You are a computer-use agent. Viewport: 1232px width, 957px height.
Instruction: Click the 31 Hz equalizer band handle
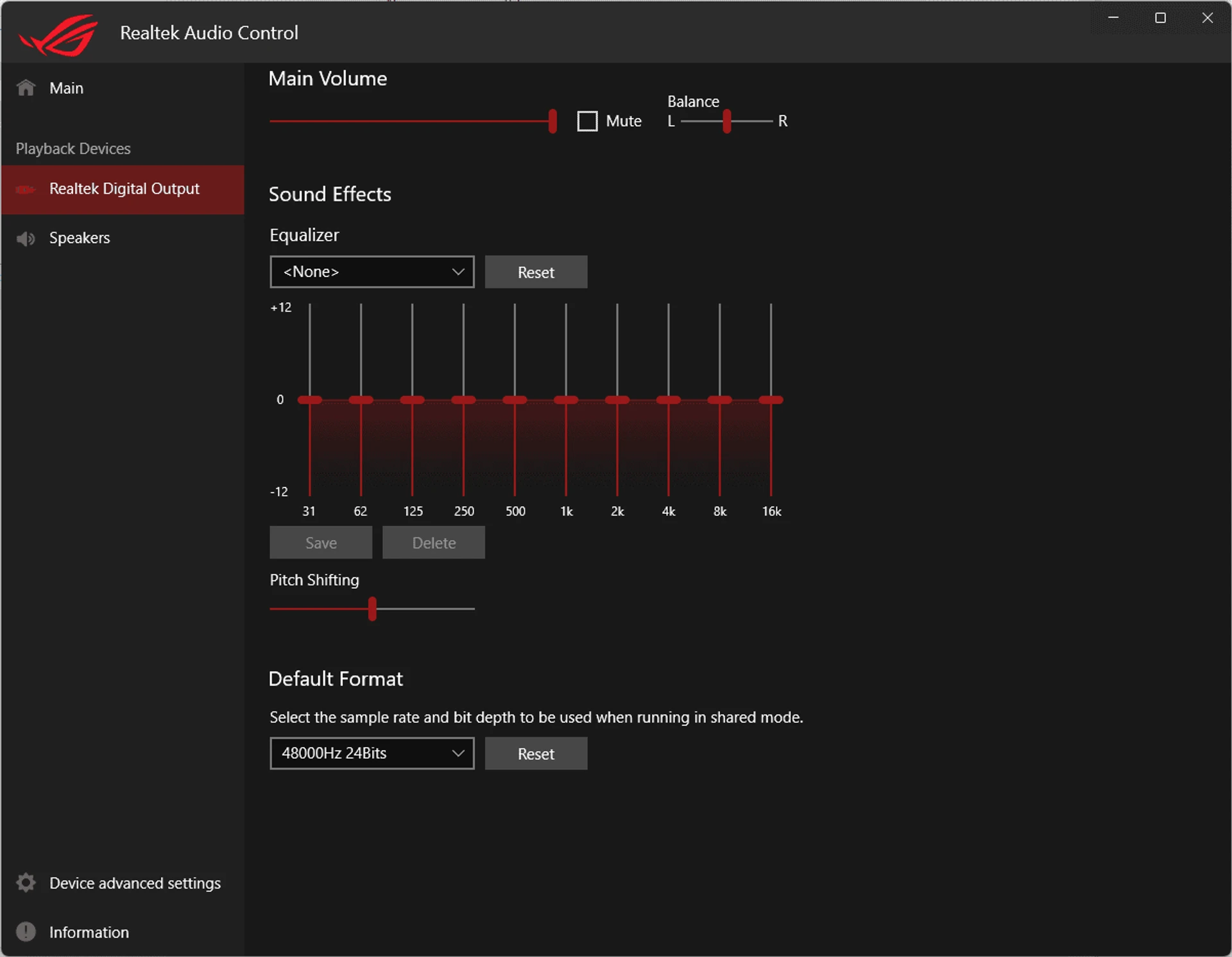310,400
